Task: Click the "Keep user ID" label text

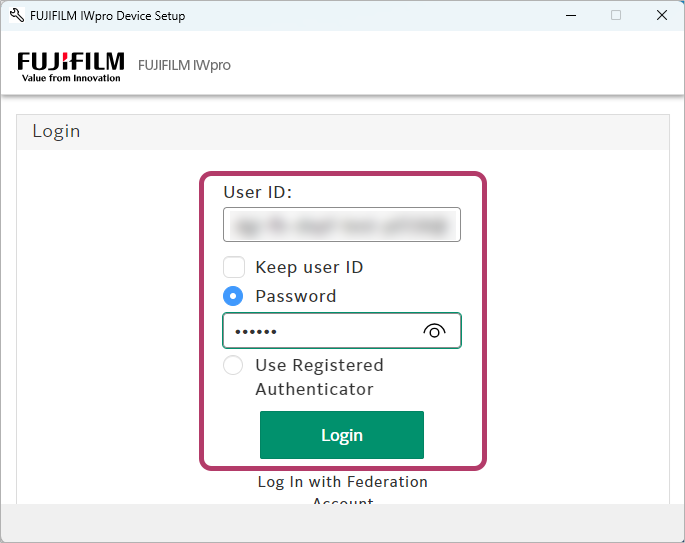Action: (x=309, y=267)
